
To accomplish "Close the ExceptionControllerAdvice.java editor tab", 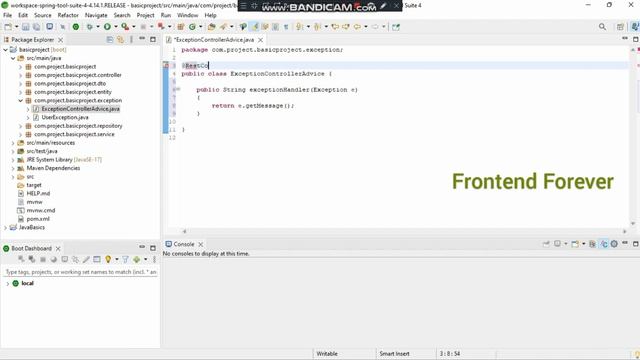I will point(260,40).
